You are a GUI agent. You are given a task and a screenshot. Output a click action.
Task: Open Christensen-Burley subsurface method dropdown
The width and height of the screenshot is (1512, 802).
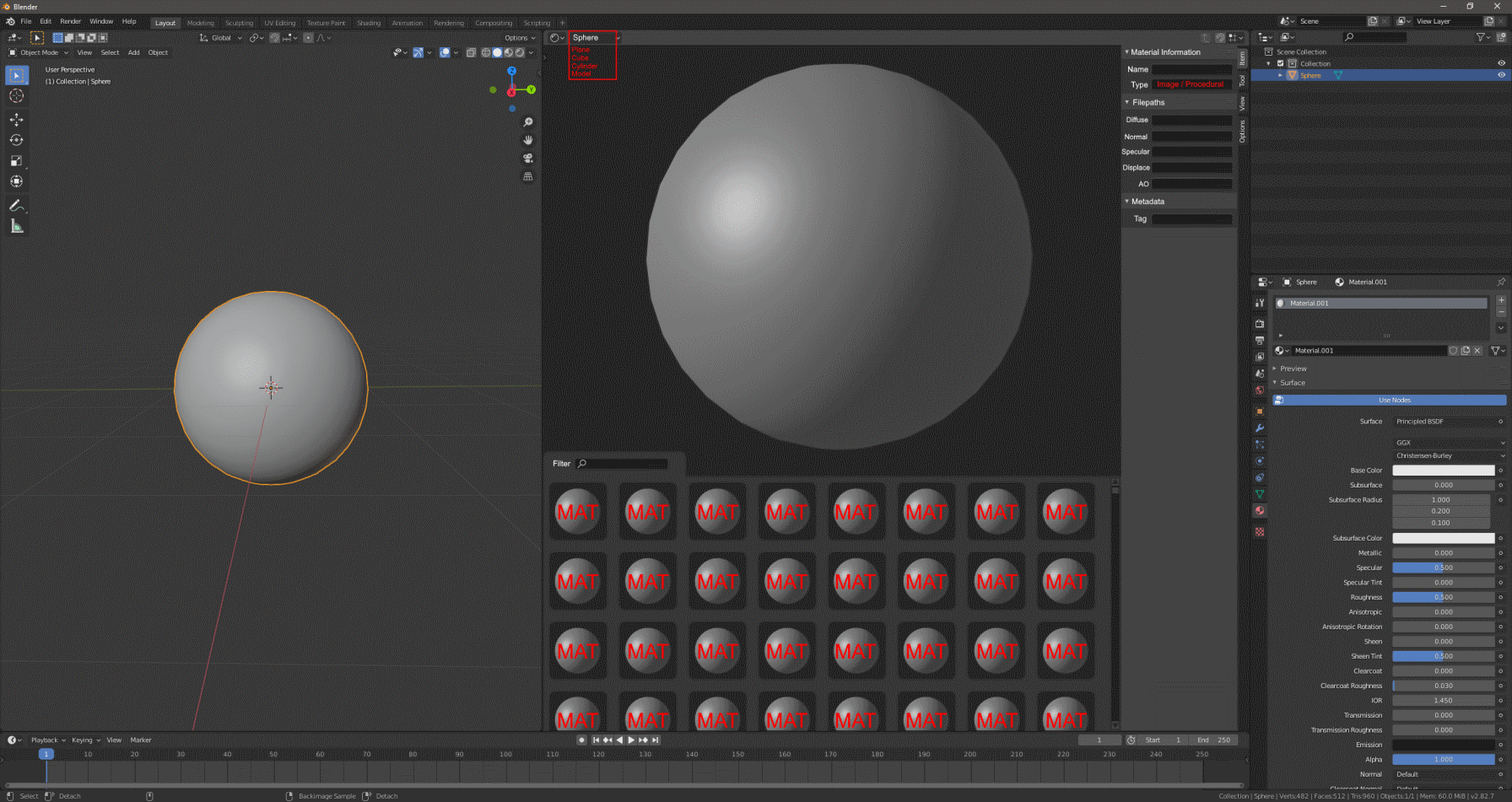pyautogui.click(x=1450, y=455)
